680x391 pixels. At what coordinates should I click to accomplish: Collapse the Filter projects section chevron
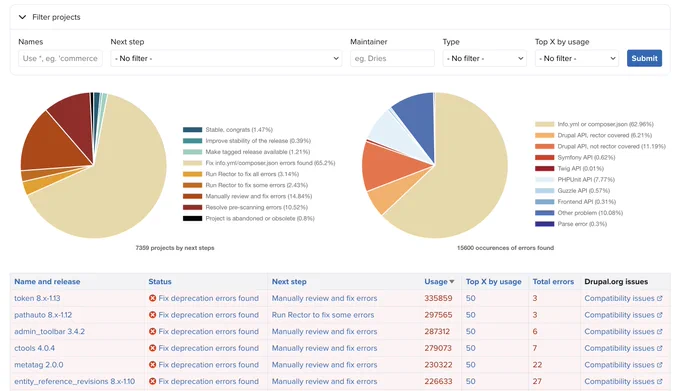point(22,17)
